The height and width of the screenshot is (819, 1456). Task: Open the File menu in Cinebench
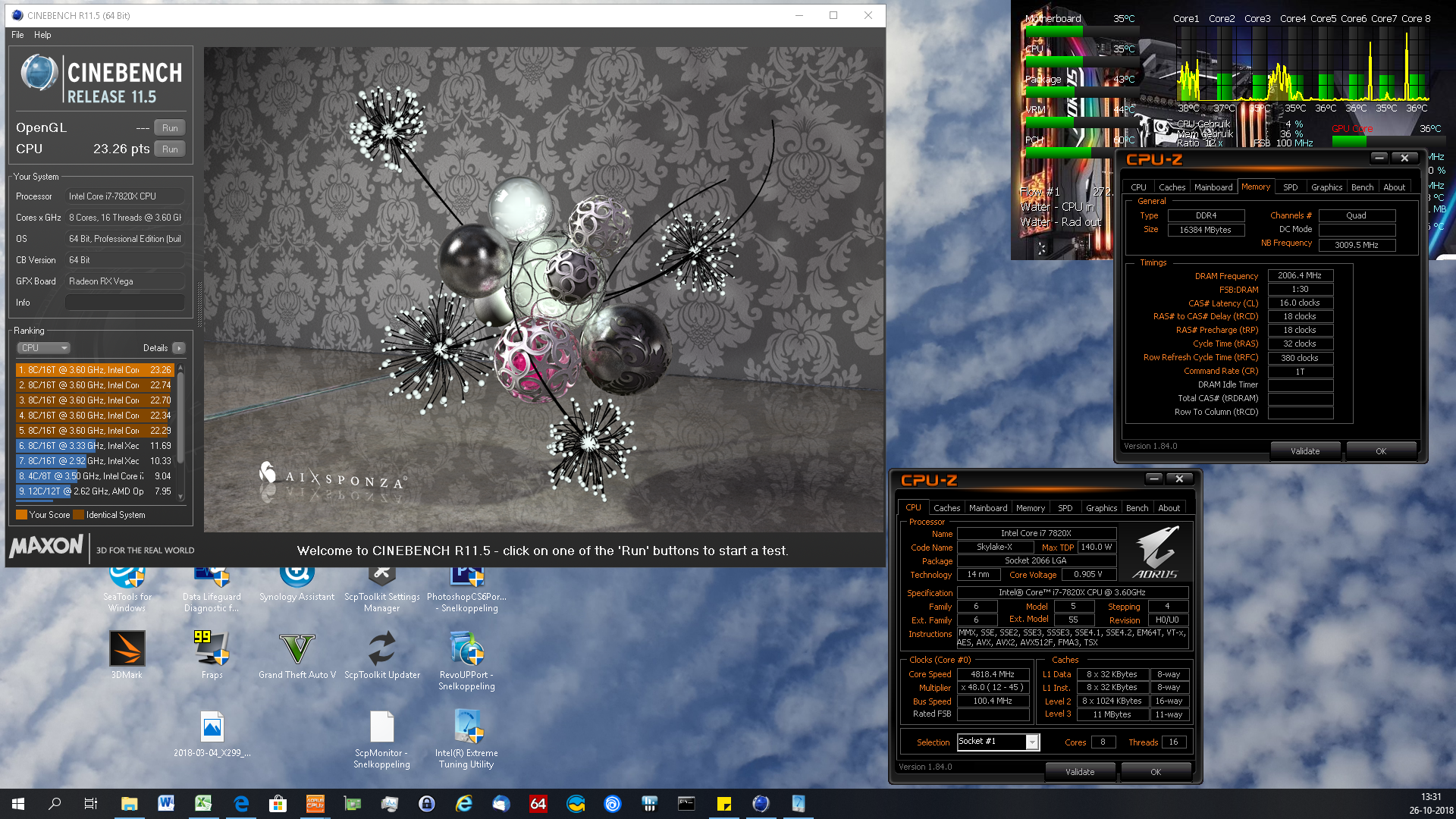17,35
